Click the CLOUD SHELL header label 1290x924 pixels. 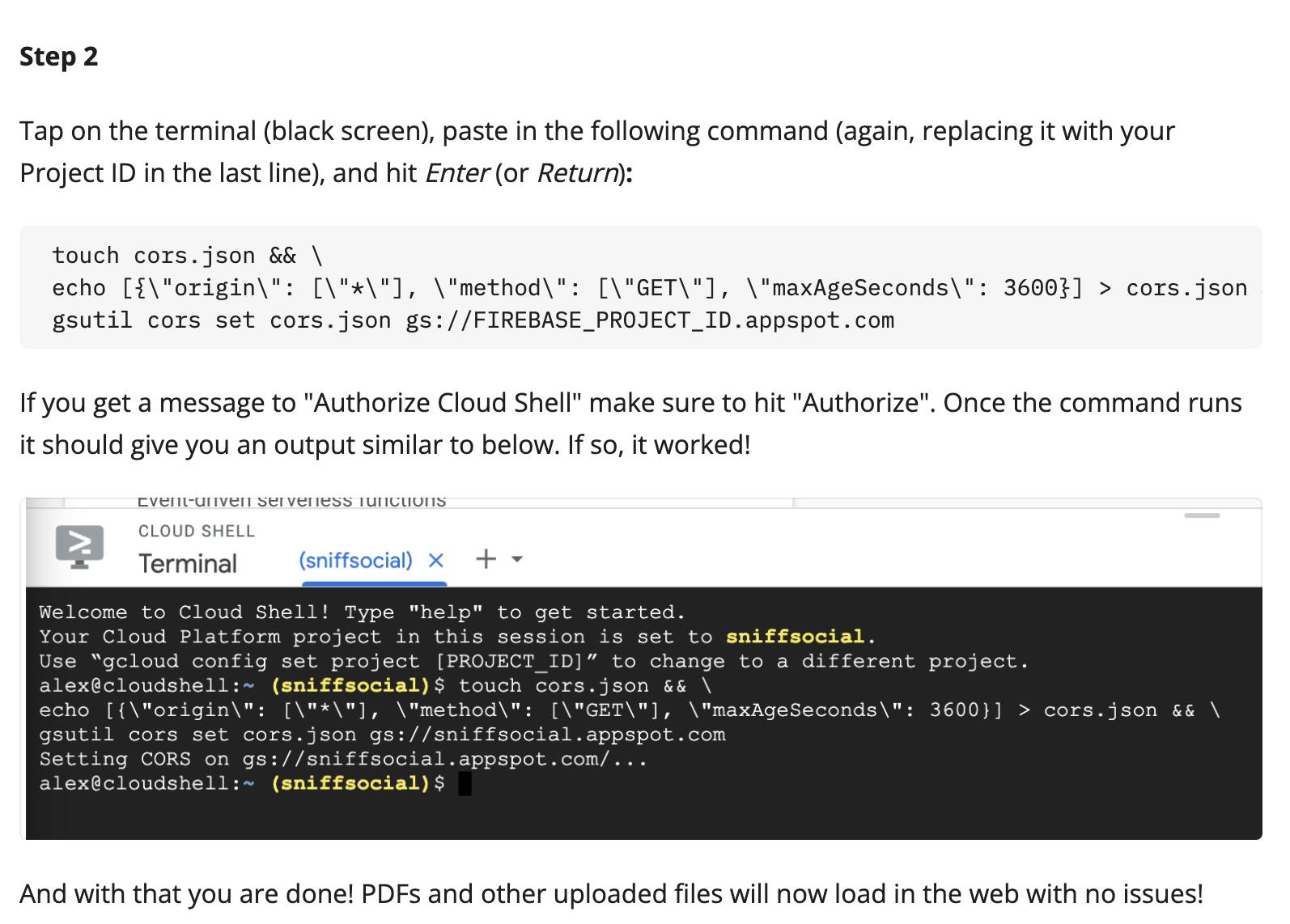(197, 531)
